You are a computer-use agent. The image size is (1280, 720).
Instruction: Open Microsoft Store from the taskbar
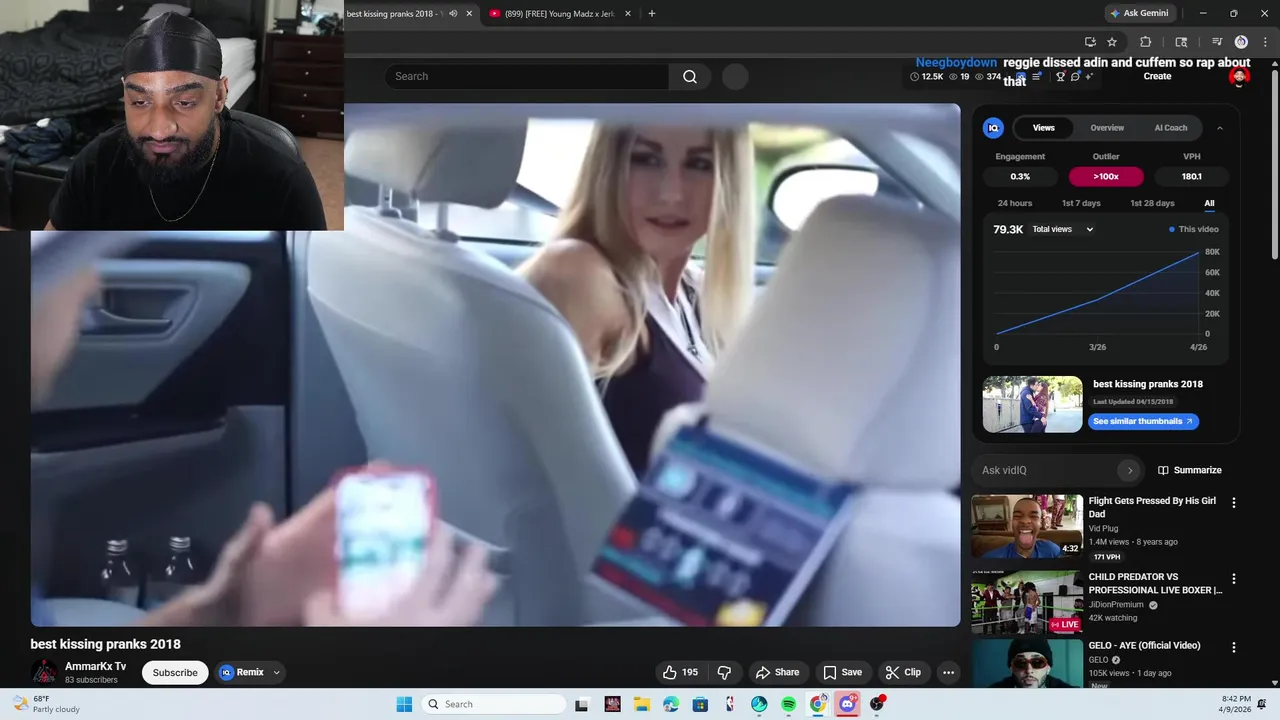coord(700,704)
